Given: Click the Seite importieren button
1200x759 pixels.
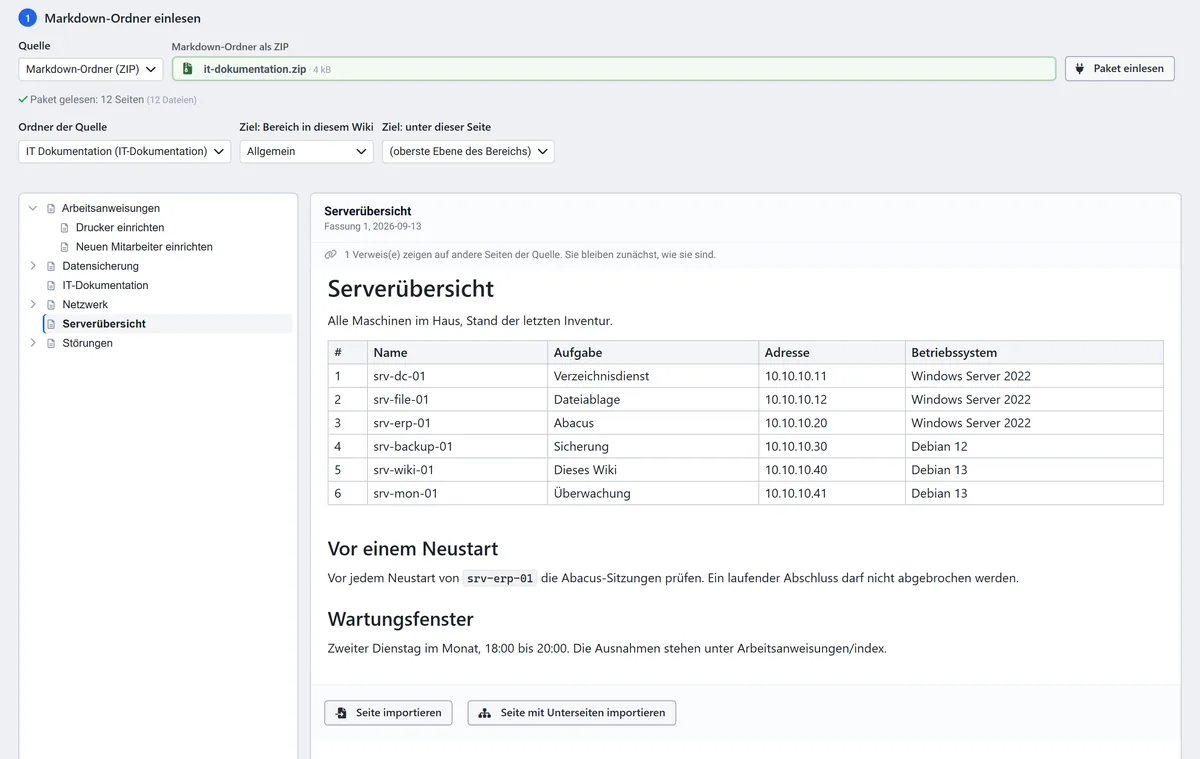Looking at the screenshot, I should pos(388,713).
